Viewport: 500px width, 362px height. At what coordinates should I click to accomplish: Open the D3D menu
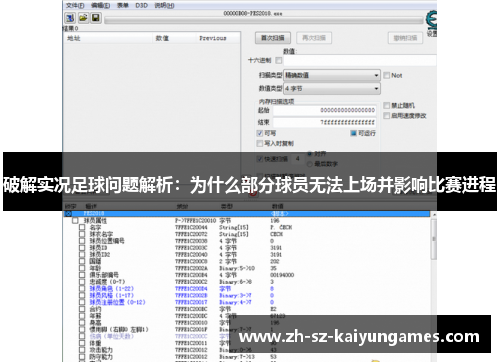141,5
